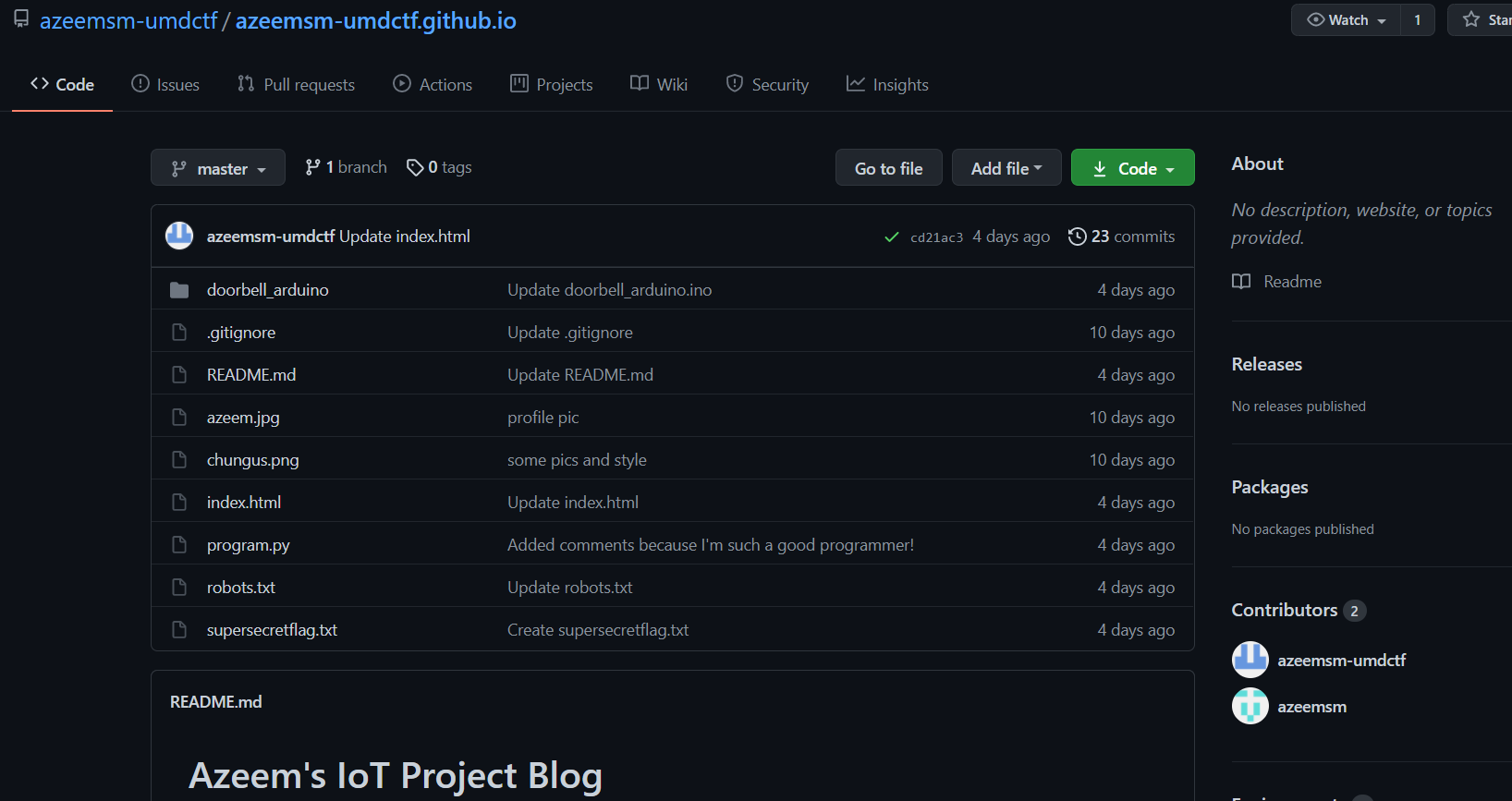This screenshot has width=1512, height=801.
Task: Open the doorbell_arduino folder icon
Action: [x=179, y=290]
